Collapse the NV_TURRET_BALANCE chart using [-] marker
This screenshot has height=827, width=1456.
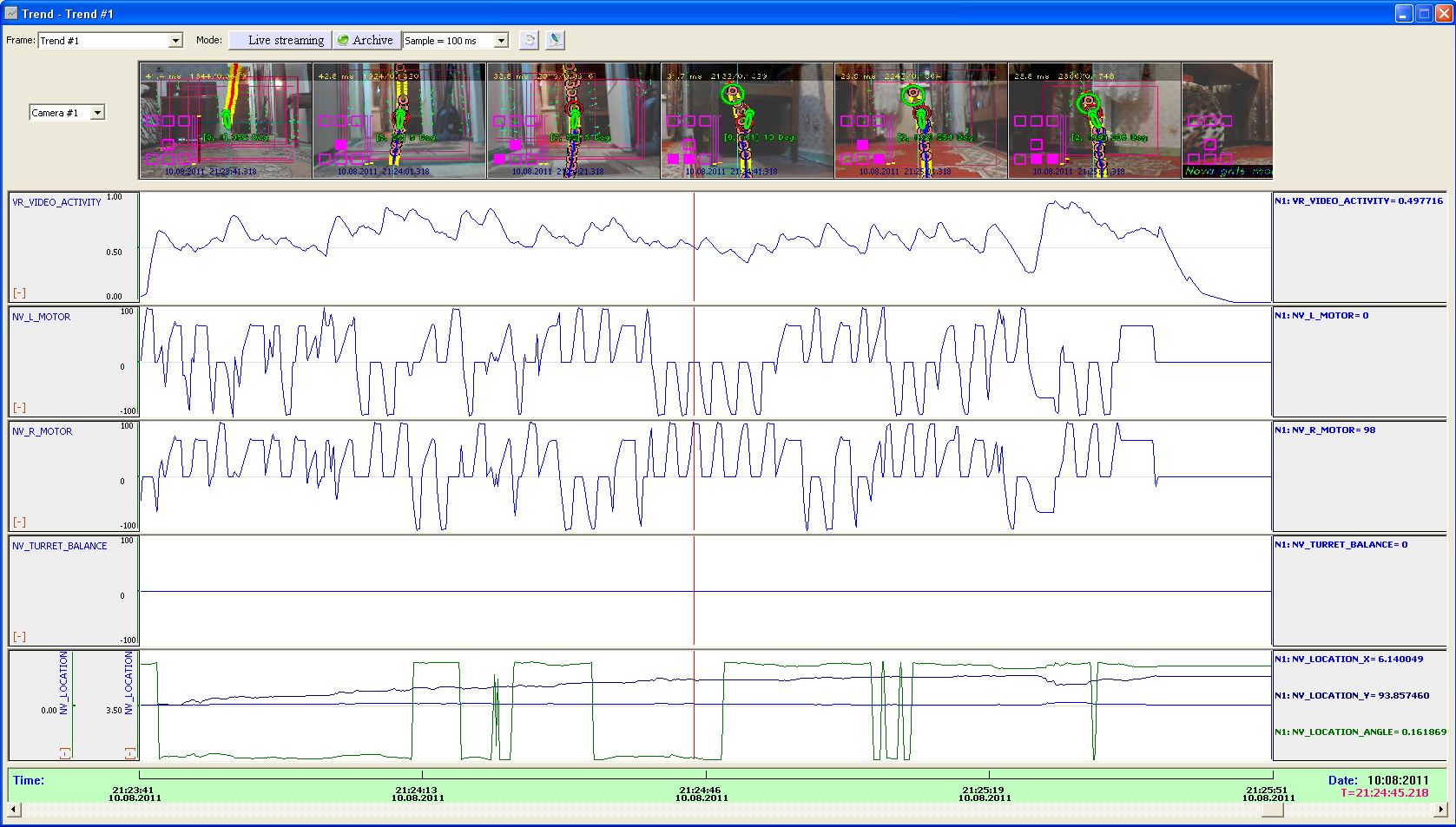(19, 637)
